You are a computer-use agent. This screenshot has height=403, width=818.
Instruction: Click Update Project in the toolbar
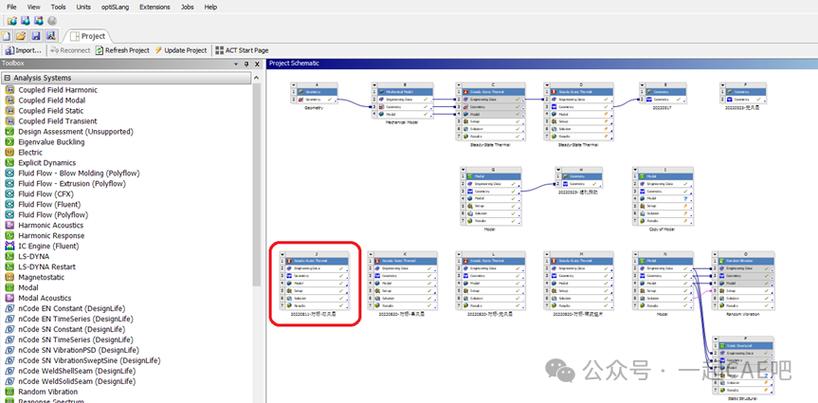click(x=181, y=51)
